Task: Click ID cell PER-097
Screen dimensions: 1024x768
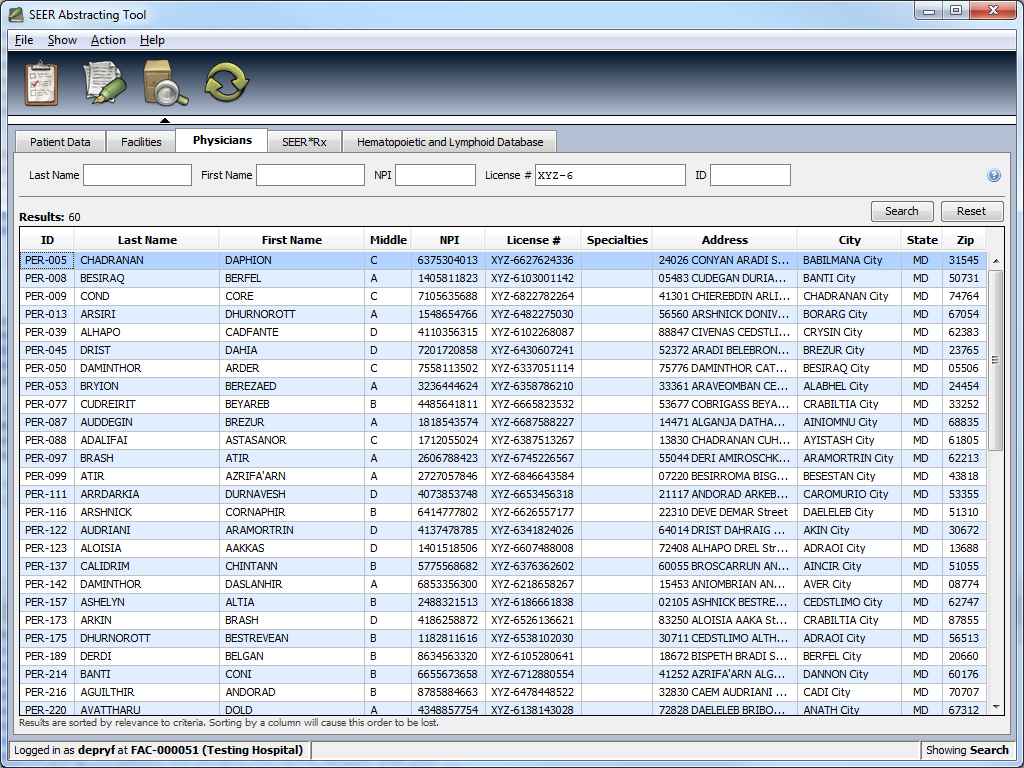Action: click(x=46, y=458)
